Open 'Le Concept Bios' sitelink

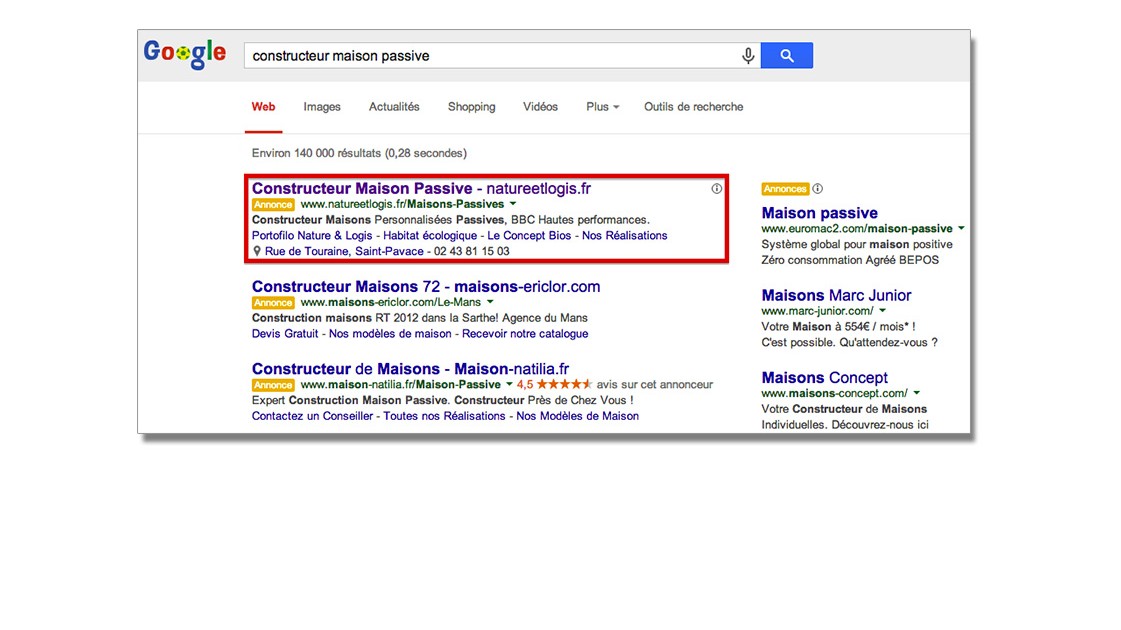pos(529,235)
